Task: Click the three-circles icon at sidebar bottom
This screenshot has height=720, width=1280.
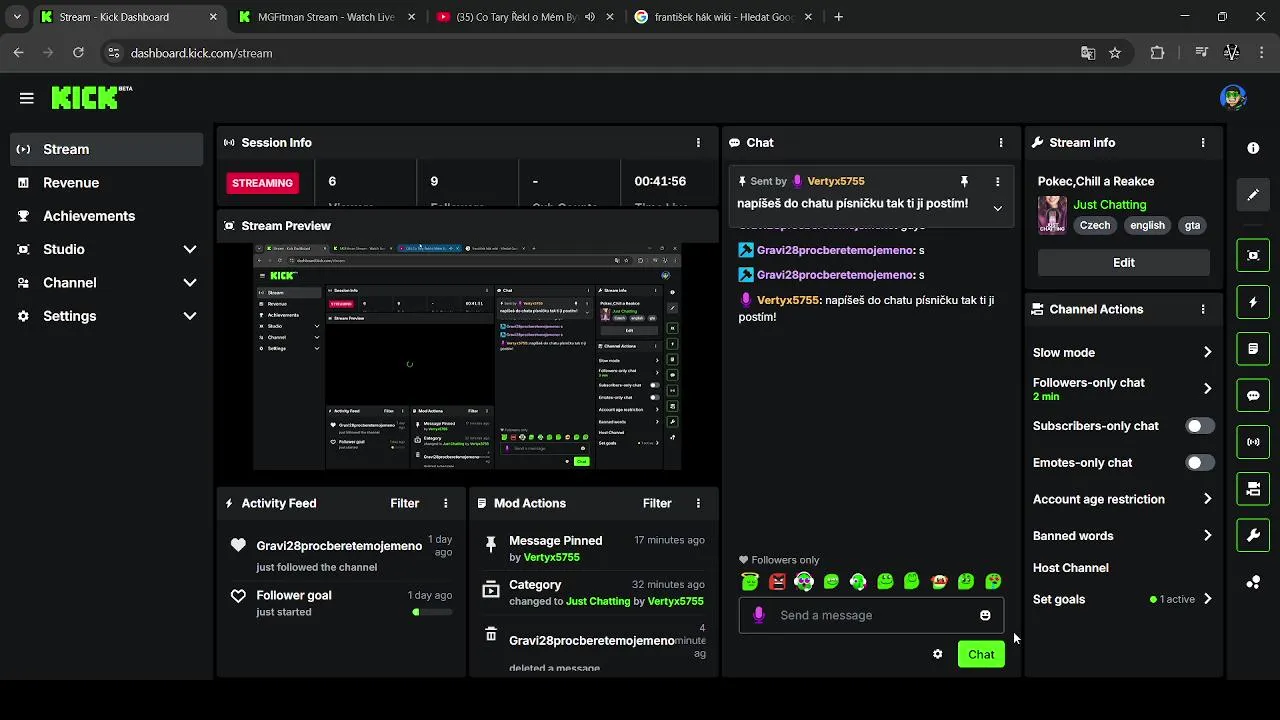Action: pos(1253,582)
